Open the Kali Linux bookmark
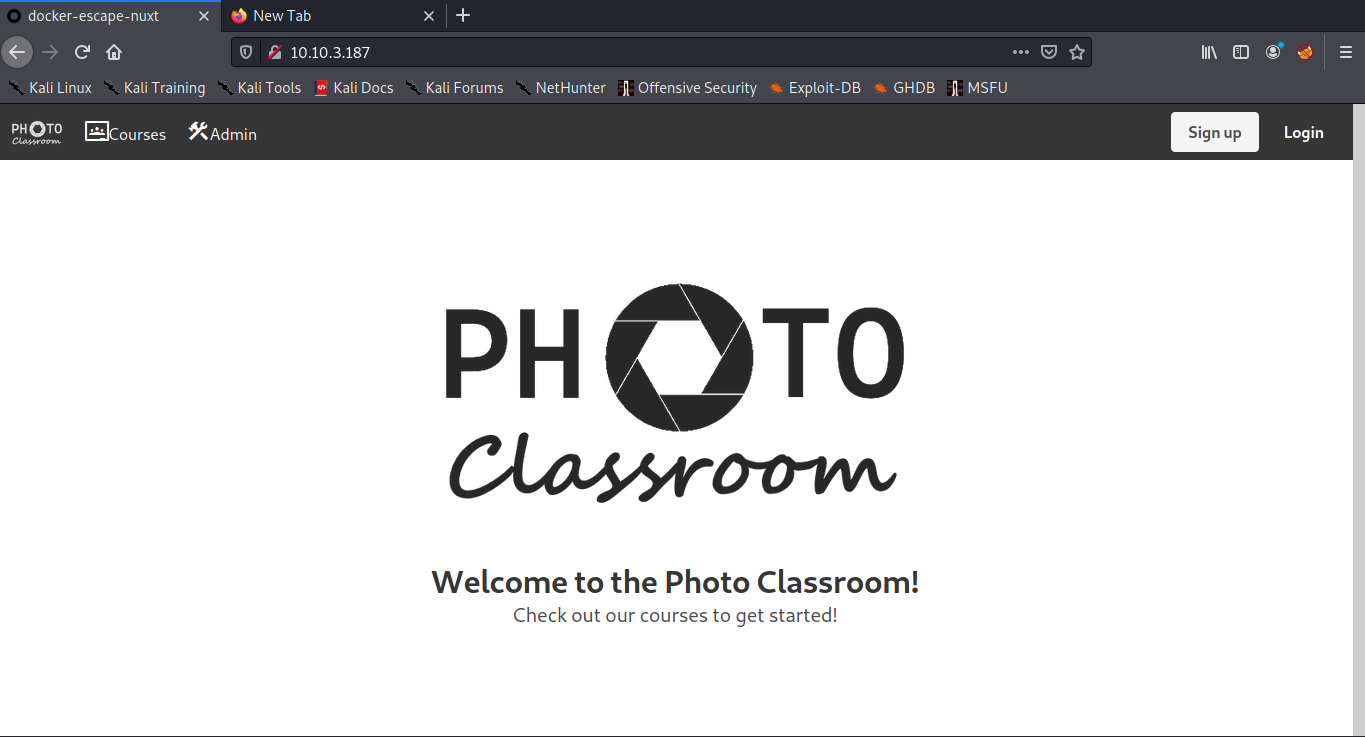 [50, 88]
